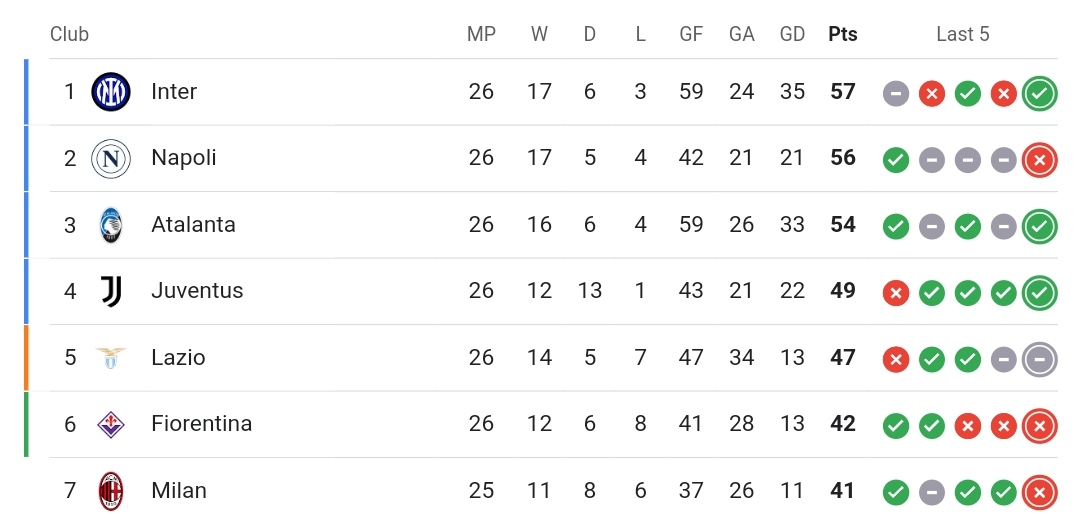This screenshot has width=1080, height=523.
Task: Click the Juventus logo icon
Action: pyautogui.click(x=111, y=291)
